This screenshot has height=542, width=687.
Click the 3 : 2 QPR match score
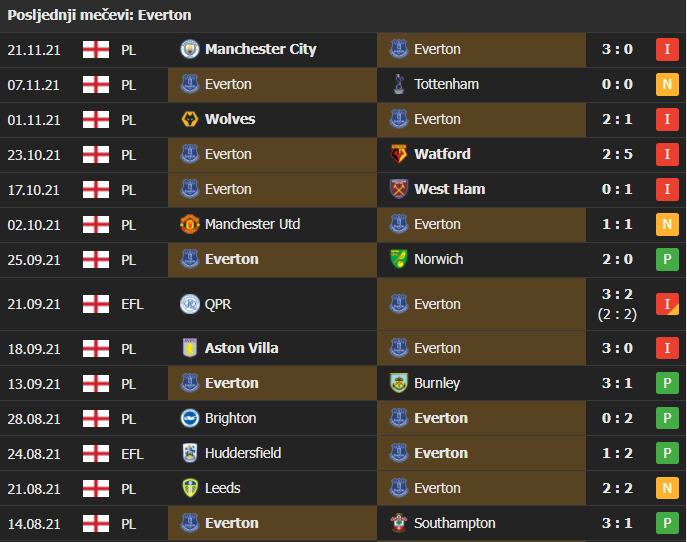coord(617,294)
